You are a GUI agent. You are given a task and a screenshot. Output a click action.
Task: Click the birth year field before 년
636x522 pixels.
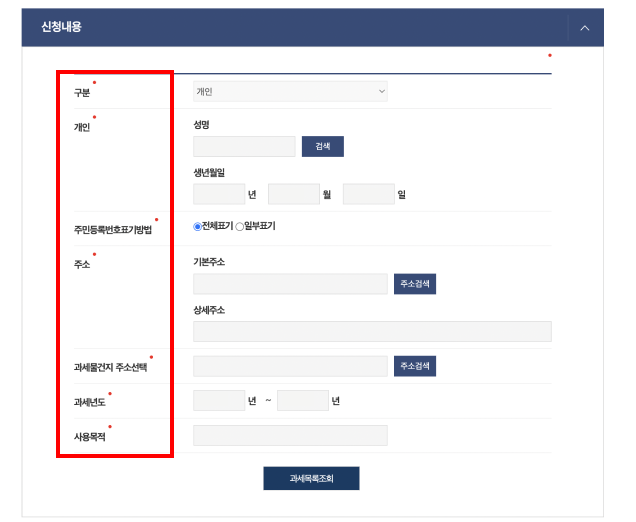point(219,194)
